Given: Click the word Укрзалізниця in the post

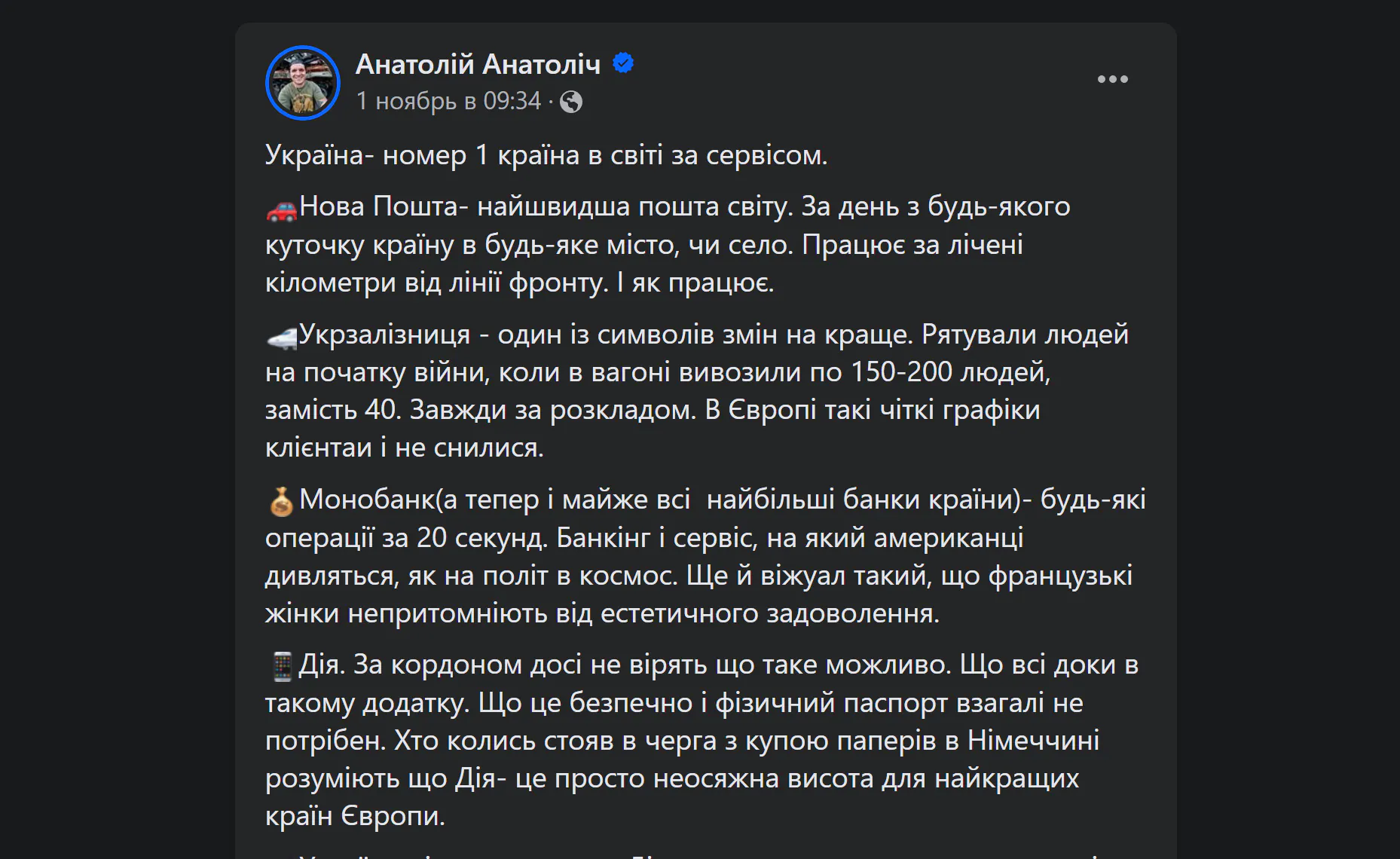Looking at the screenshot, I should 384,335.
